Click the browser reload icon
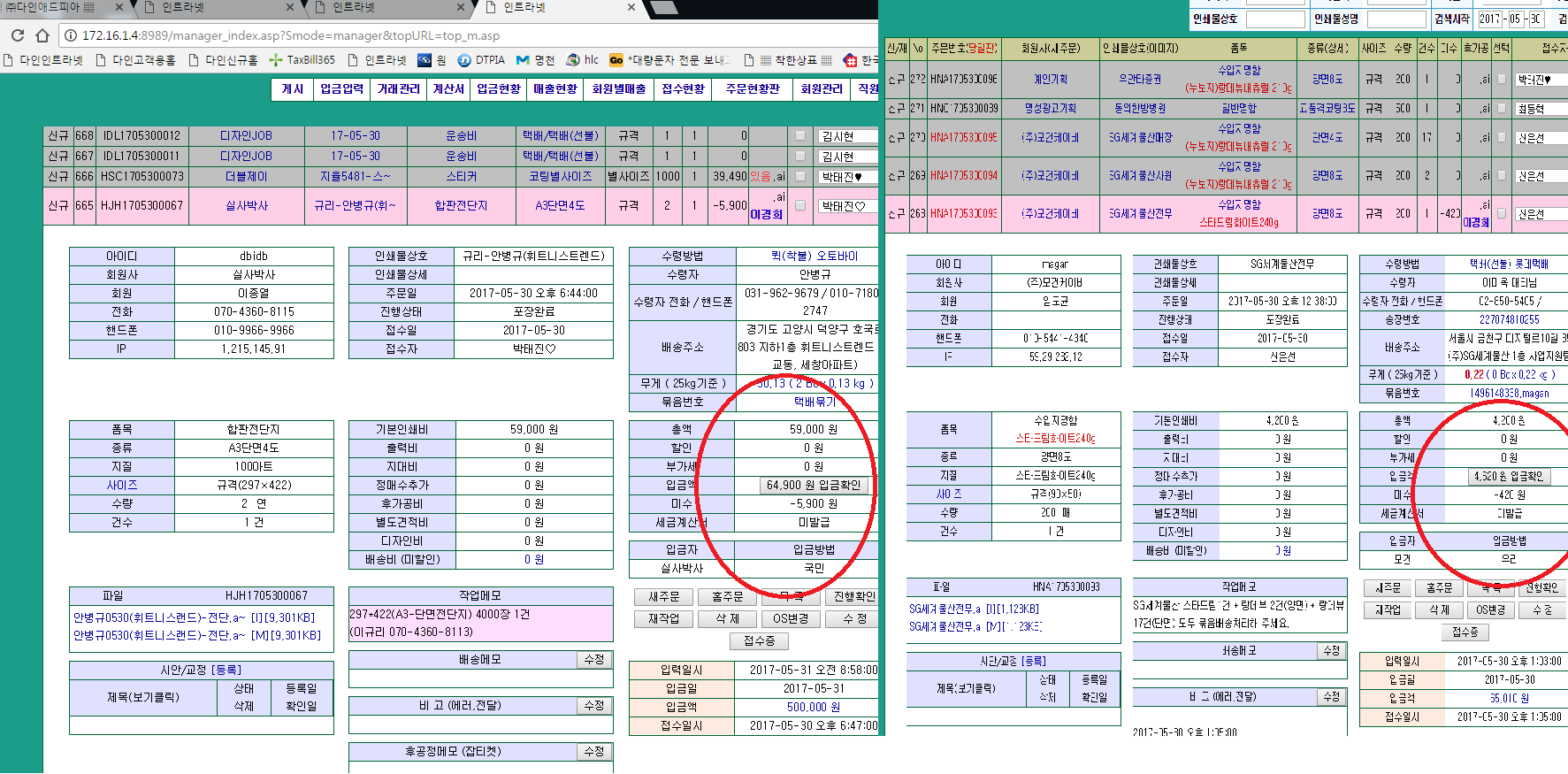 (x=18, y=35)
